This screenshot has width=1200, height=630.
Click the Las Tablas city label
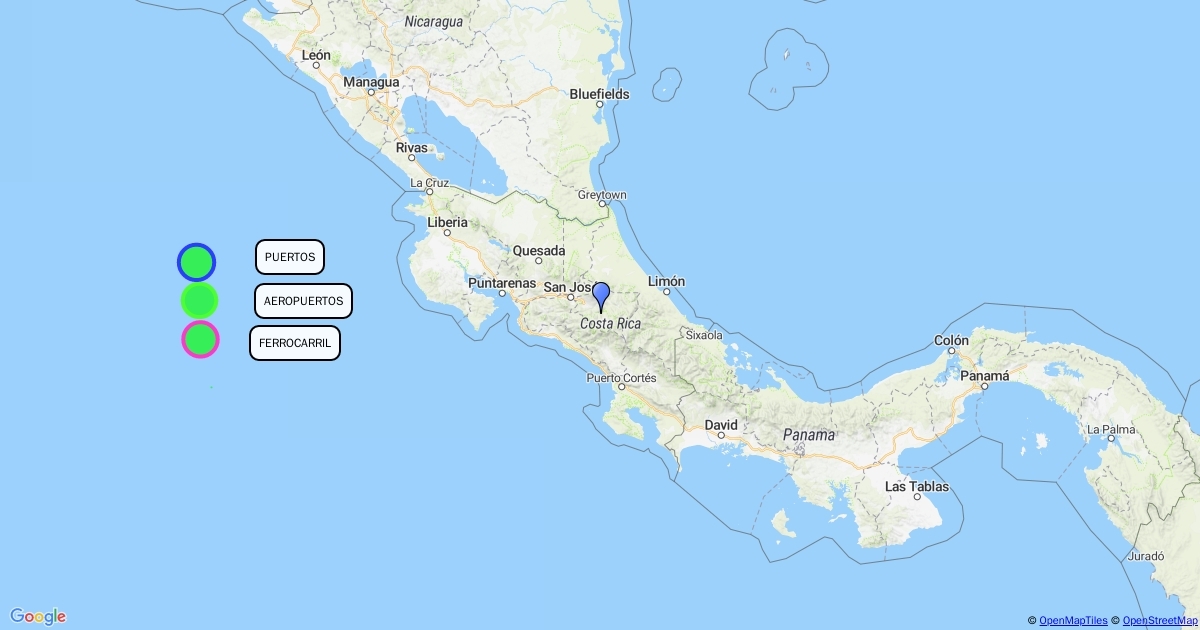tap(917, 487)
